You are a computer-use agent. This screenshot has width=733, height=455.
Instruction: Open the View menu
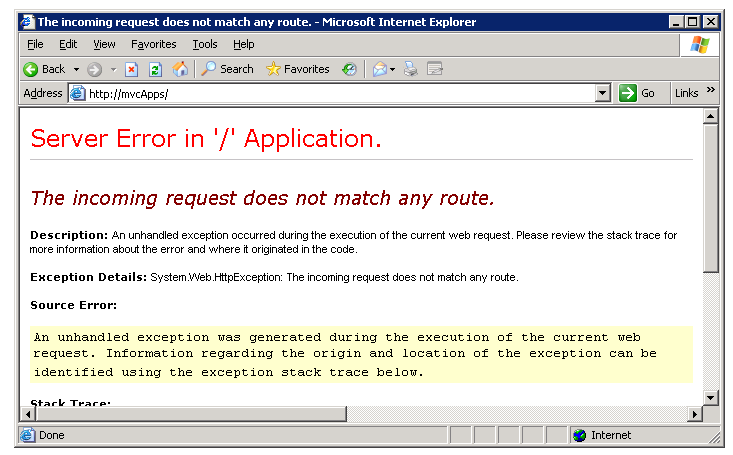coord(104,44)
